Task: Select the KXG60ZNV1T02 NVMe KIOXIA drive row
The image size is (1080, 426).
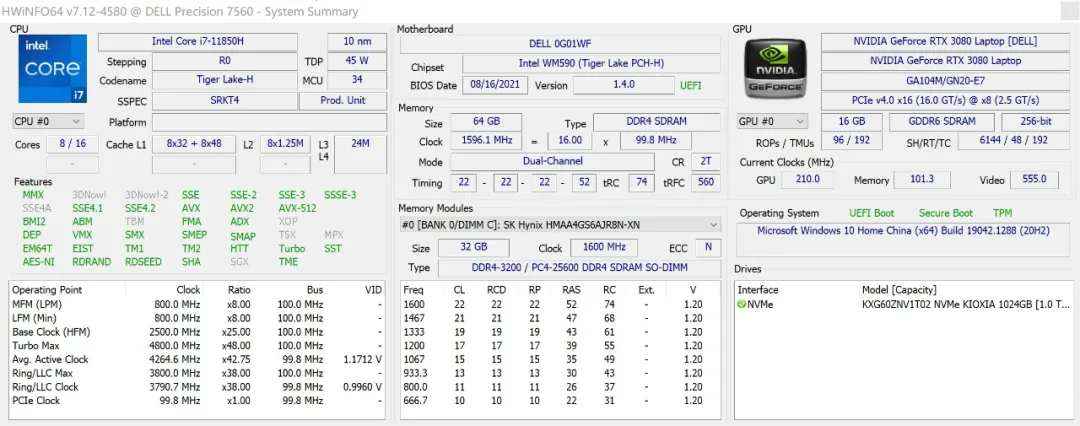Action: click(903, 304)
